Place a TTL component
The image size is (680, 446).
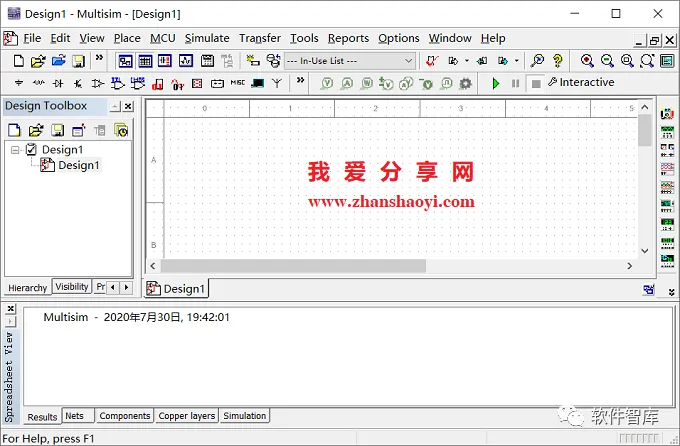pos(118,83)
